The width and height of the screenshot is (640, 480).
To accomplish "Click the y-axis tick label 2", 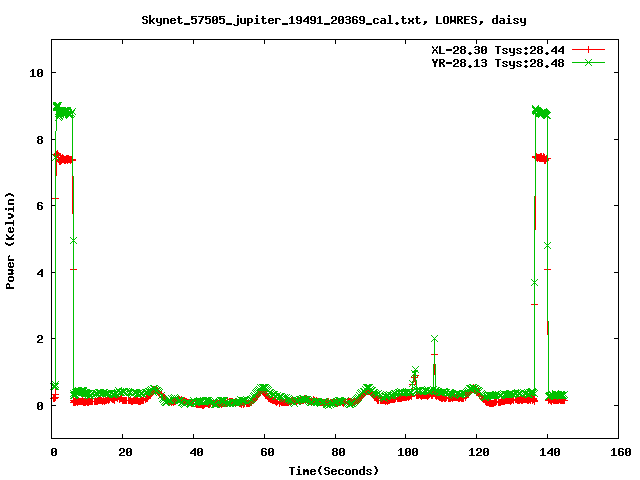I will (x=40, y=339).
